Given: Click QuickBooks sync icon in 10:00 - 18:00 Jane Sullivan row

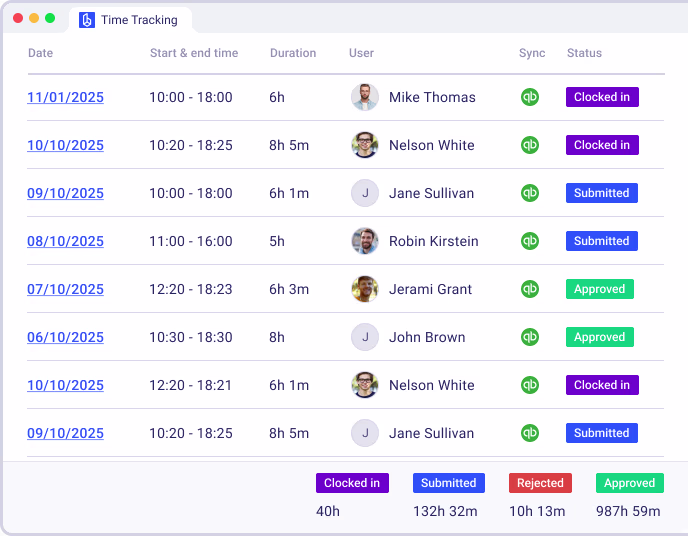Looking at the screenshot, I should pyautogui.click(x=530, y=193).
